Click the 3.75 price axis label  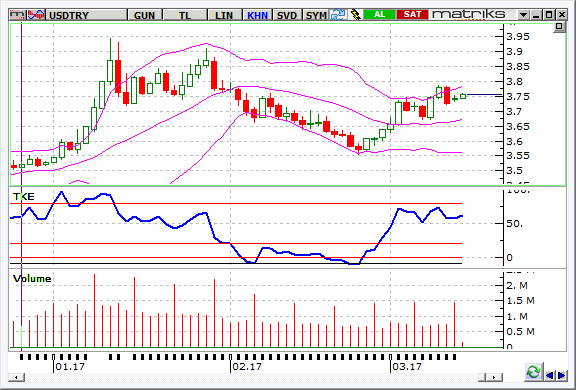pos(518,96)
